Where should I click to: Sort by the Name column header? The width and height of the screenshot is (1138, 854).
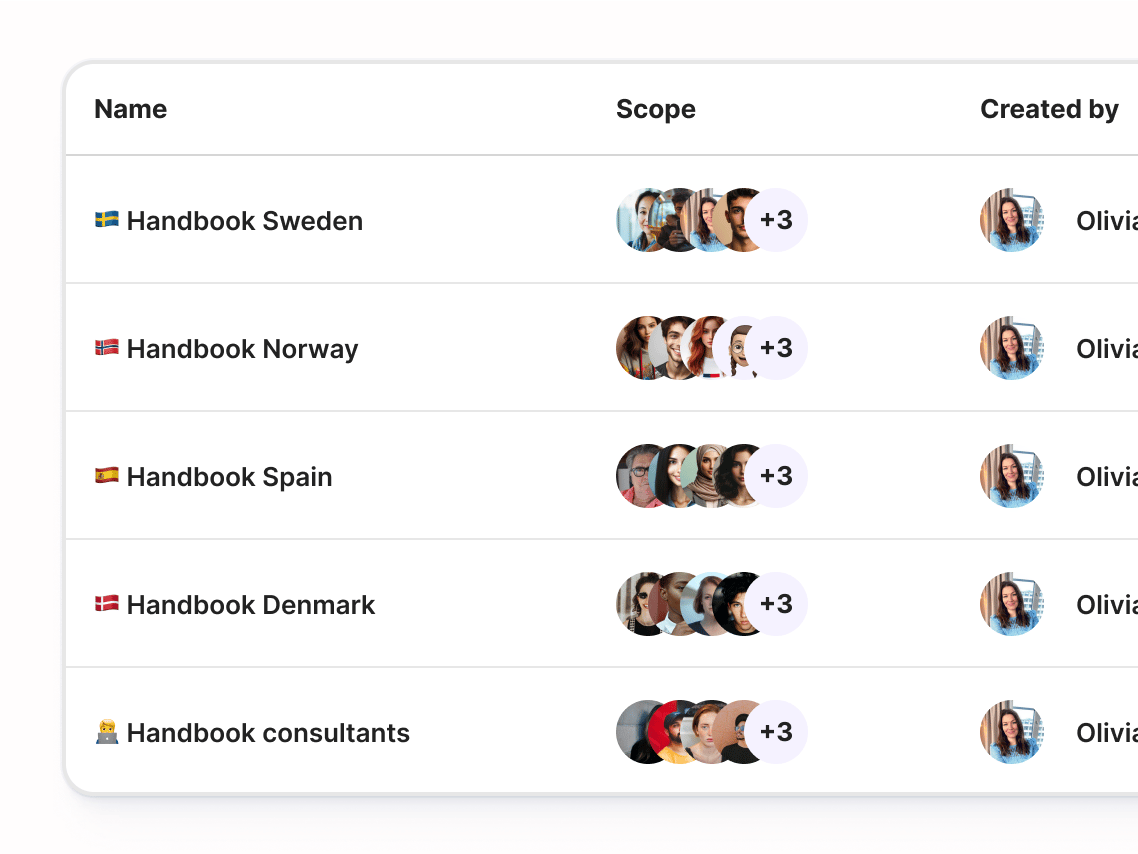(131, 109)
